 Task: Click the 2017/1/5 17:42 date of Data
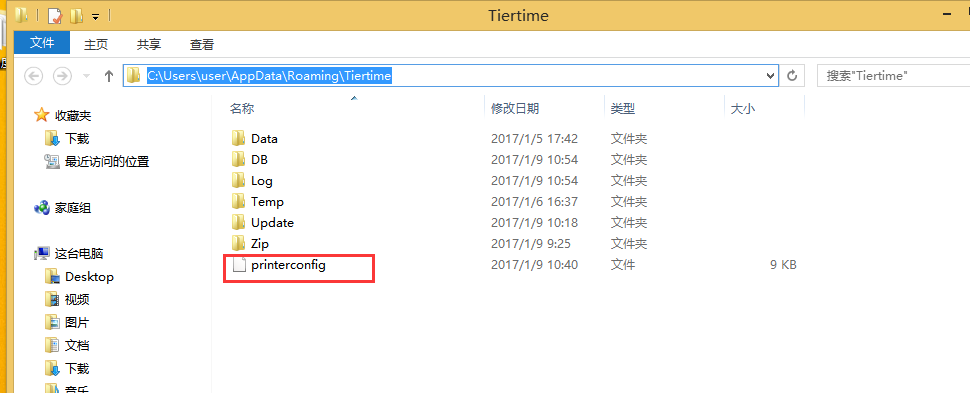point(534,139)
